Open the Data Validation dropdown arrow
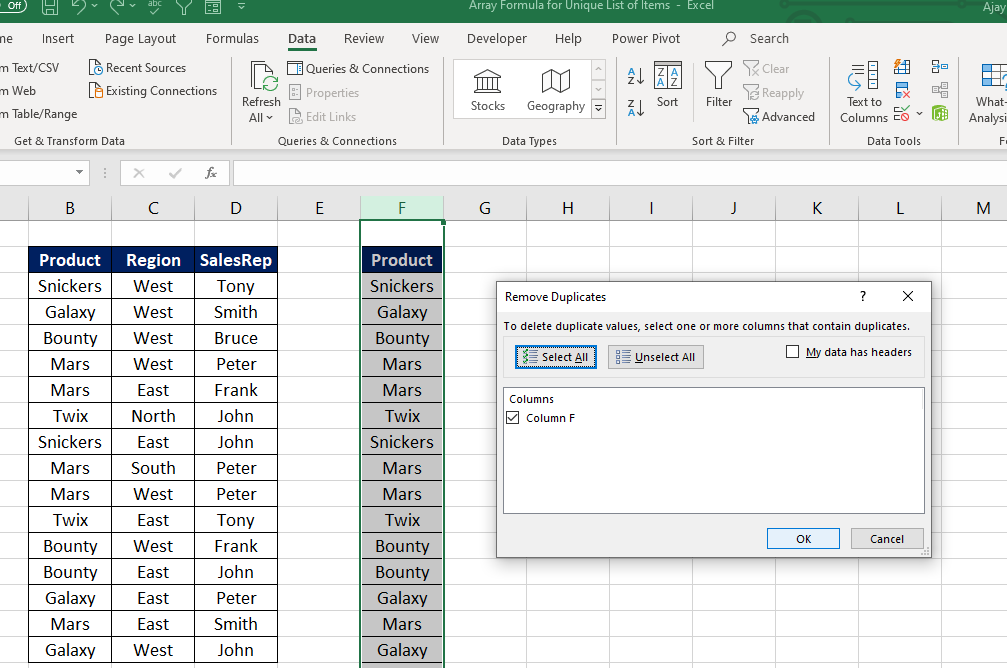Image resolution: width=1007 pixels, height=668 pixels. pos(920,114)
